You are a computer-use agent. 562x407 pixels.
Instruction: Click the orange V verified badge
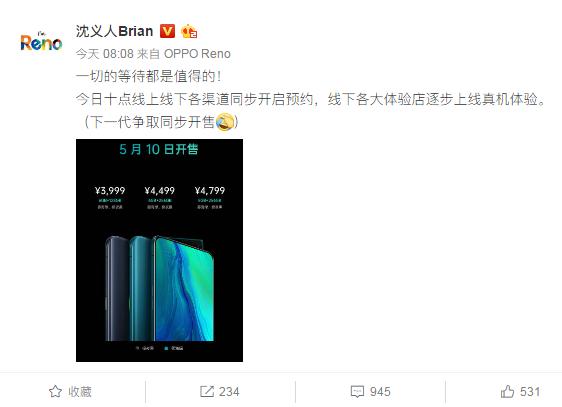coord(167,31)
